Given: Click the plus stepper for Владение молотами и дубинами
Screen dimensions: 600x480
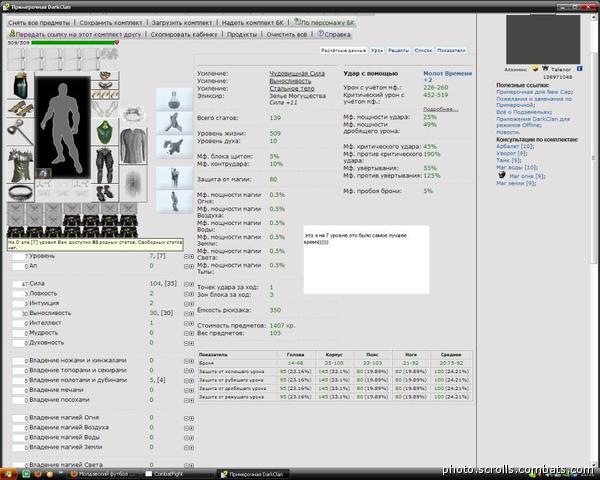Looking at the screenshot, I should tap(191, 381).
